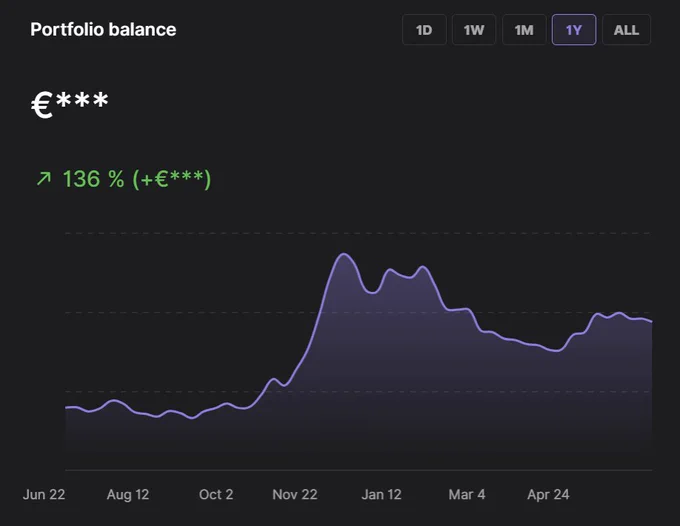680x526 pixels.
Task: Choose the 1M time range
Action: [524, 29]
